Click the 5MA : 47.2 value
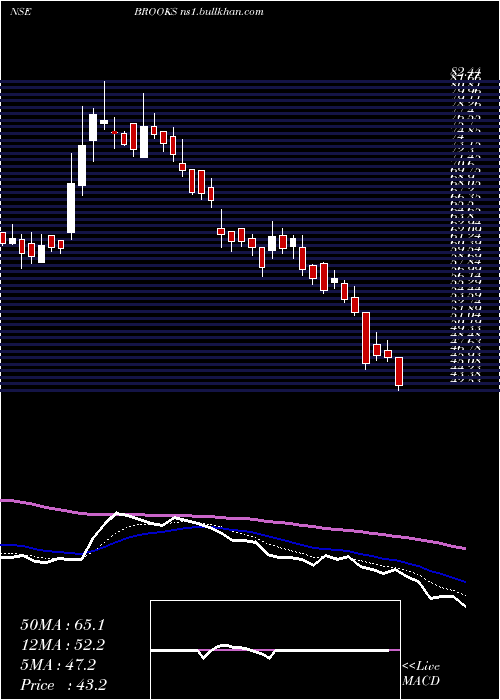Screen dimensions: 500x700 click(58, 665)
